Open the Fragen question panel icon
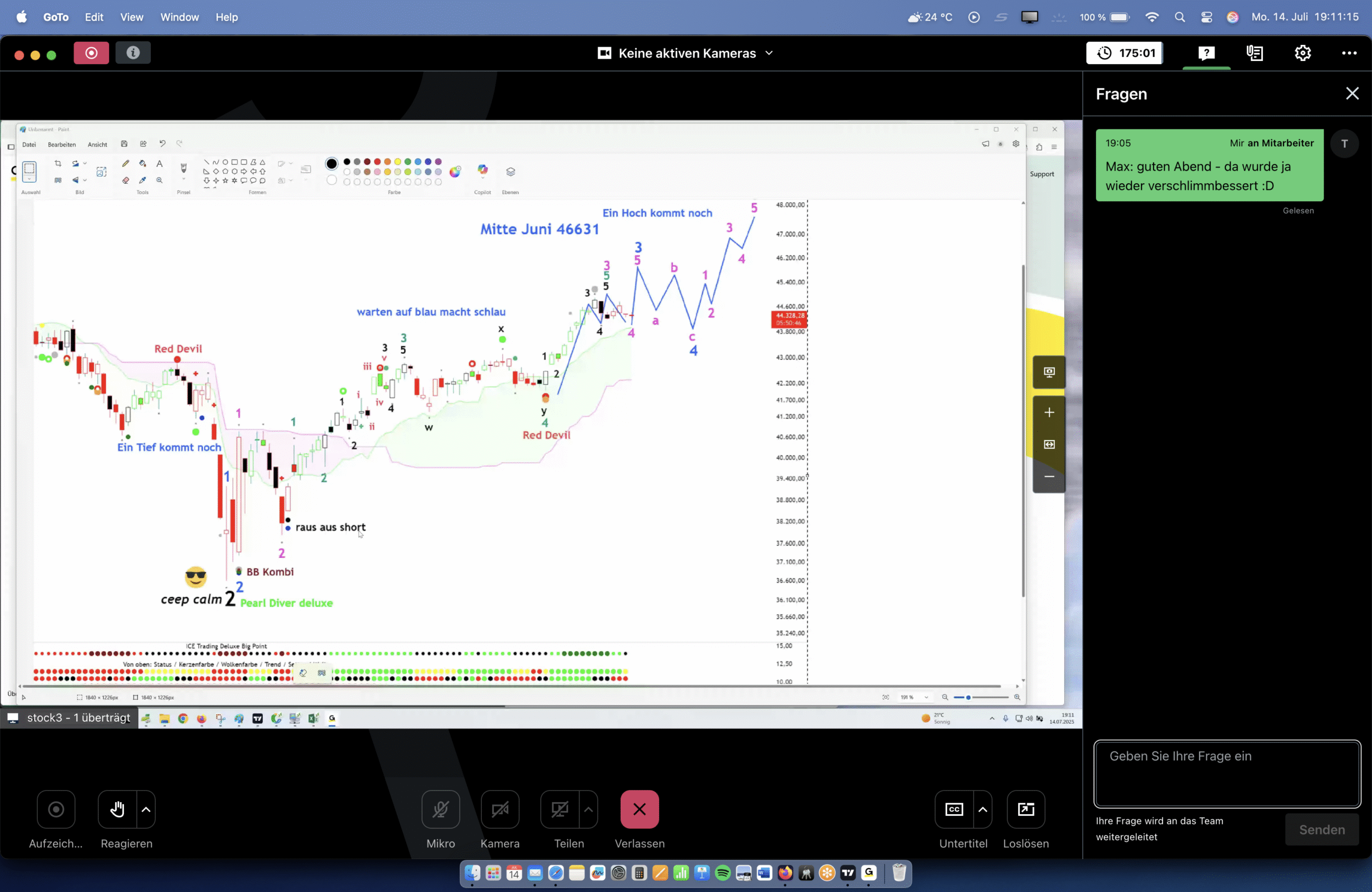 click(1206, 53)
